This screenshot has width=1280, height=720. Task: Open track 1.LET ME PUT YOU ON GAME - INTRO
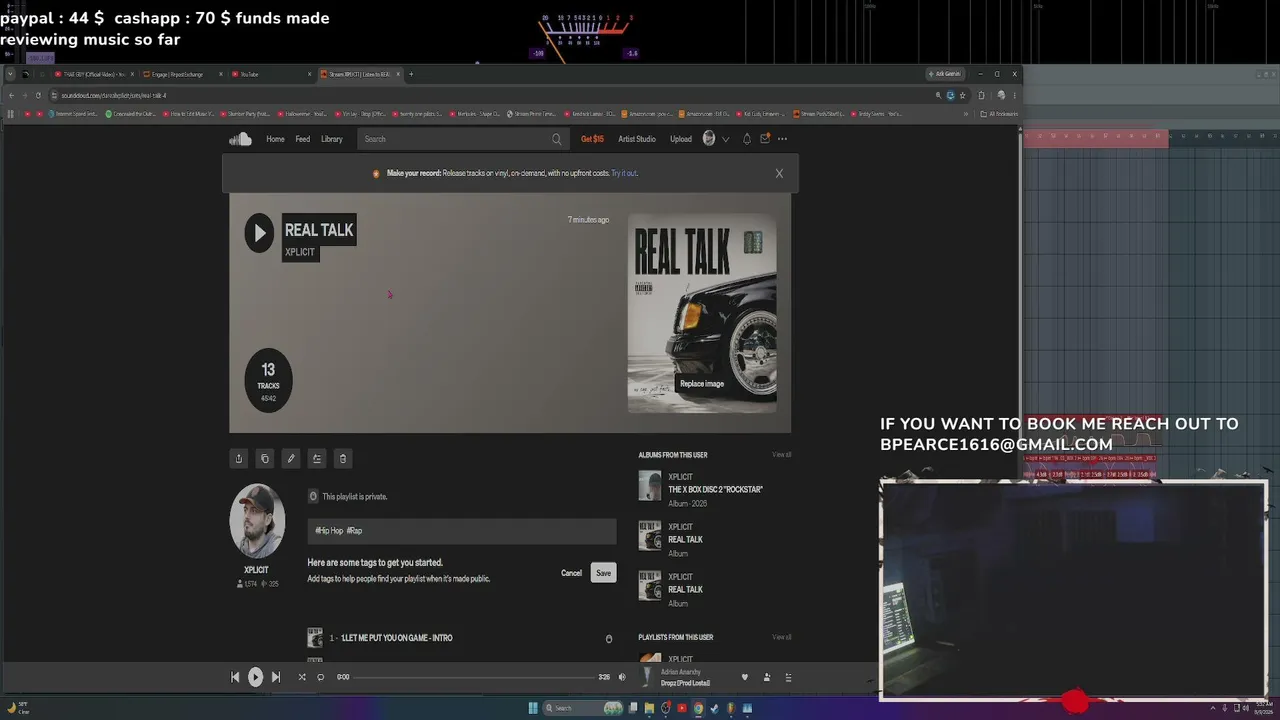click(396, 638)
